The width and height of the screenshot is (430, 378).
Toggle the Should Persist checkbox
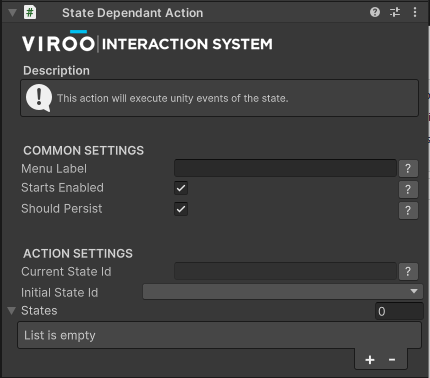181,209
